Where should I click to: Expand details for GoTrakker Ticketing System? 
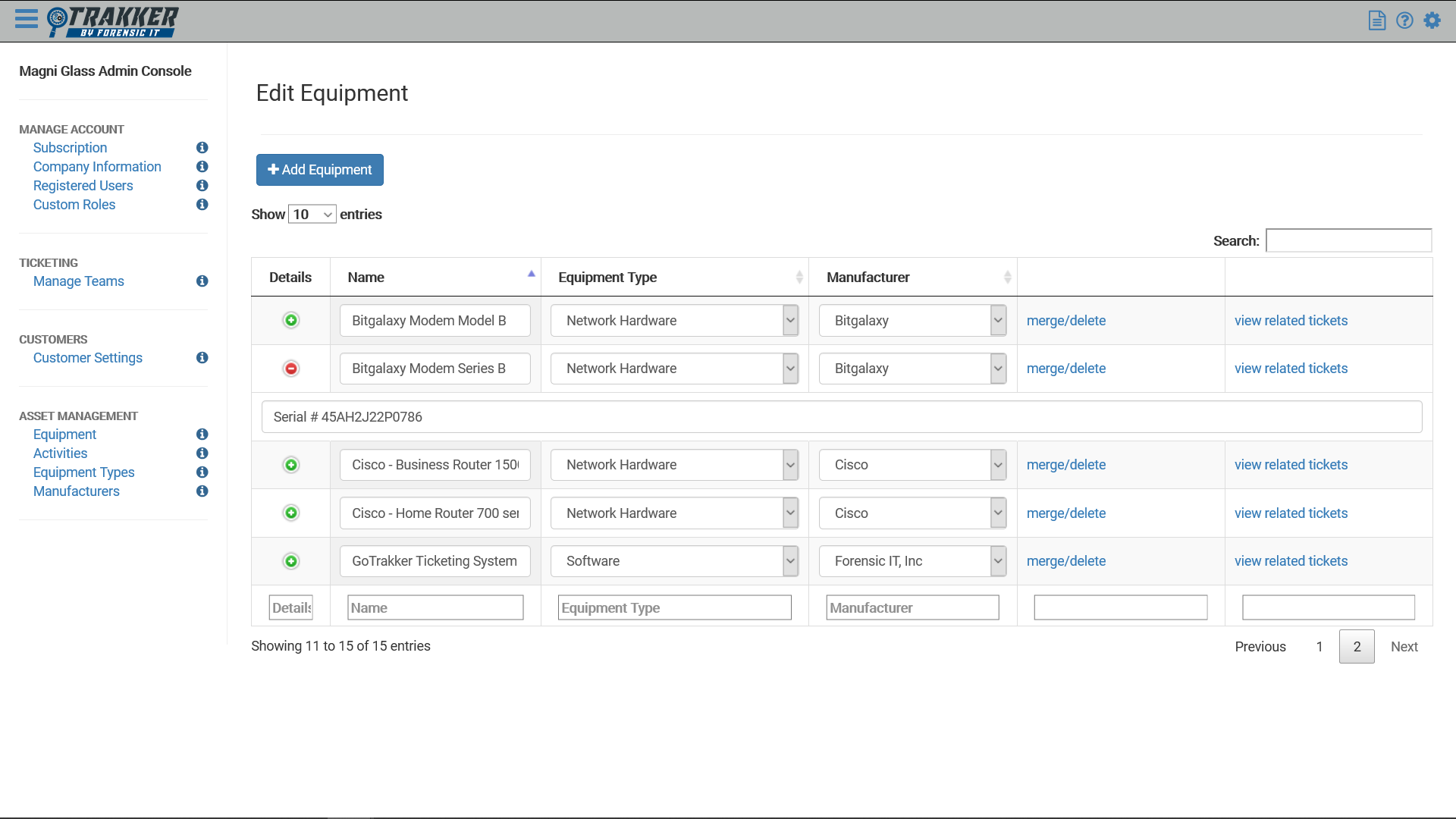(291, 561)
